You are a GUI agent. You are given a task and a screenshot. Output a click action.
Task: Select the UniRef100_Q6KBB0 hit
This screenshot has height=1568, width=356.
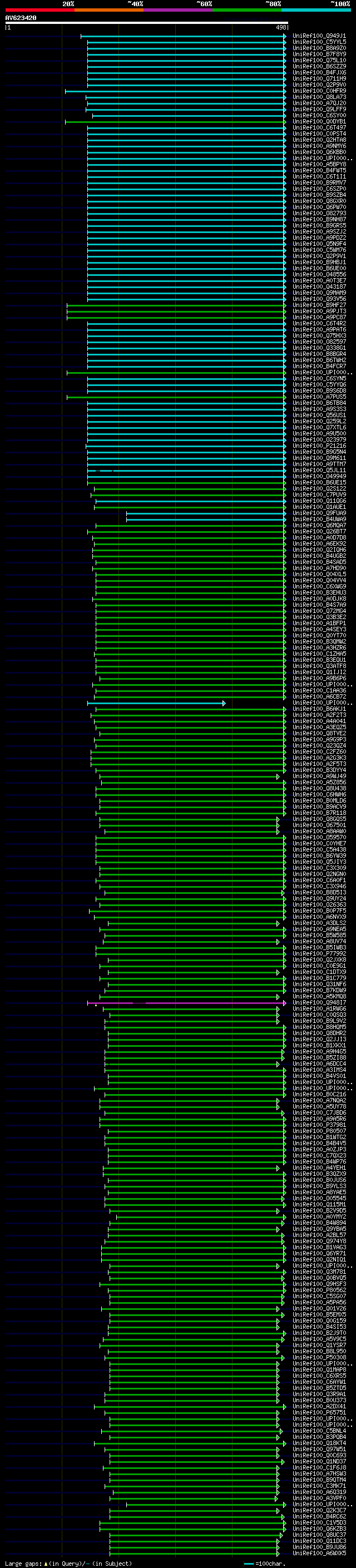coord(319,152)
